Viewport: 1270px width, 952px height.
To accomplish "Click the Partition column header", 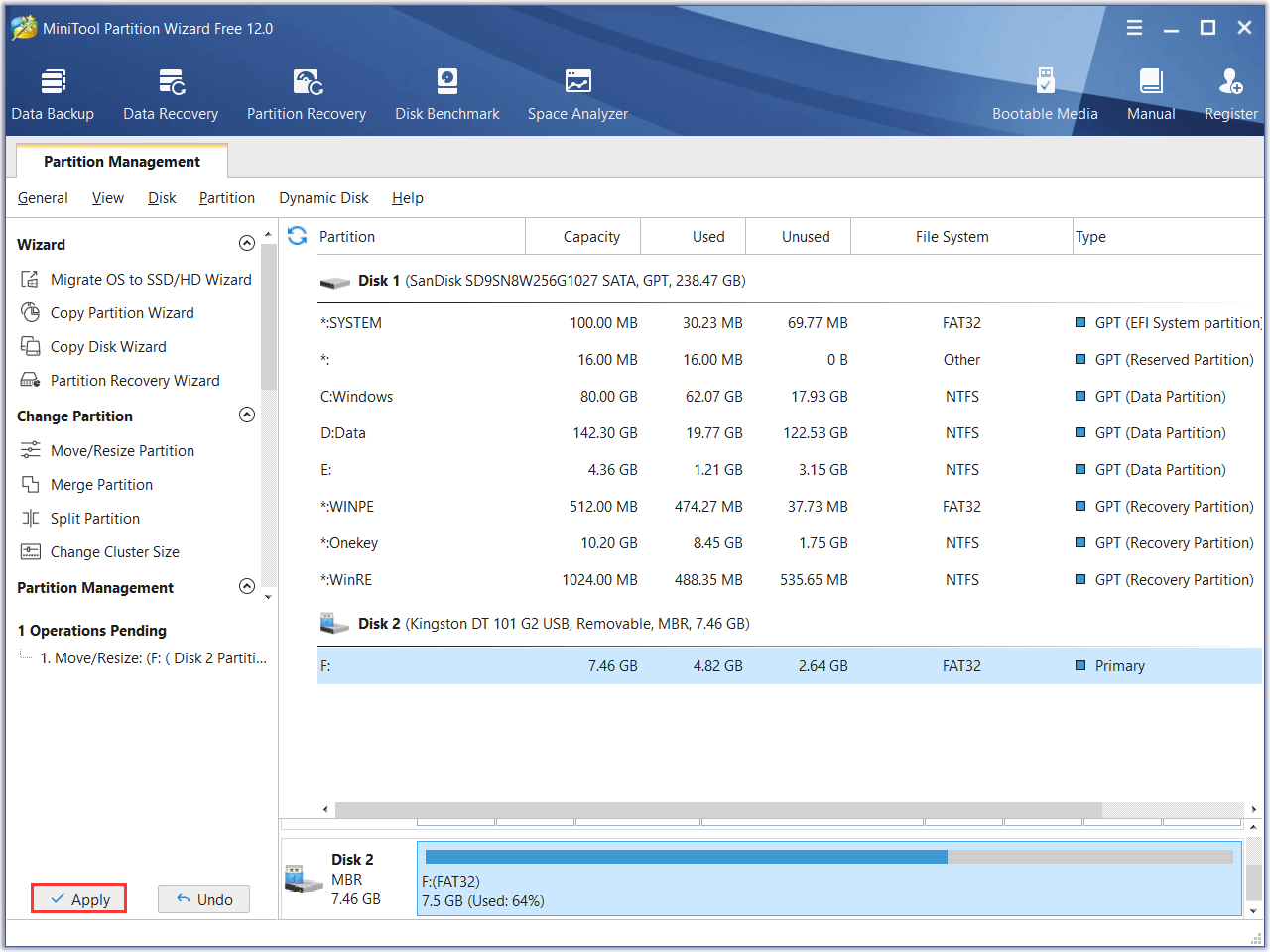I will tap(421, 237).
